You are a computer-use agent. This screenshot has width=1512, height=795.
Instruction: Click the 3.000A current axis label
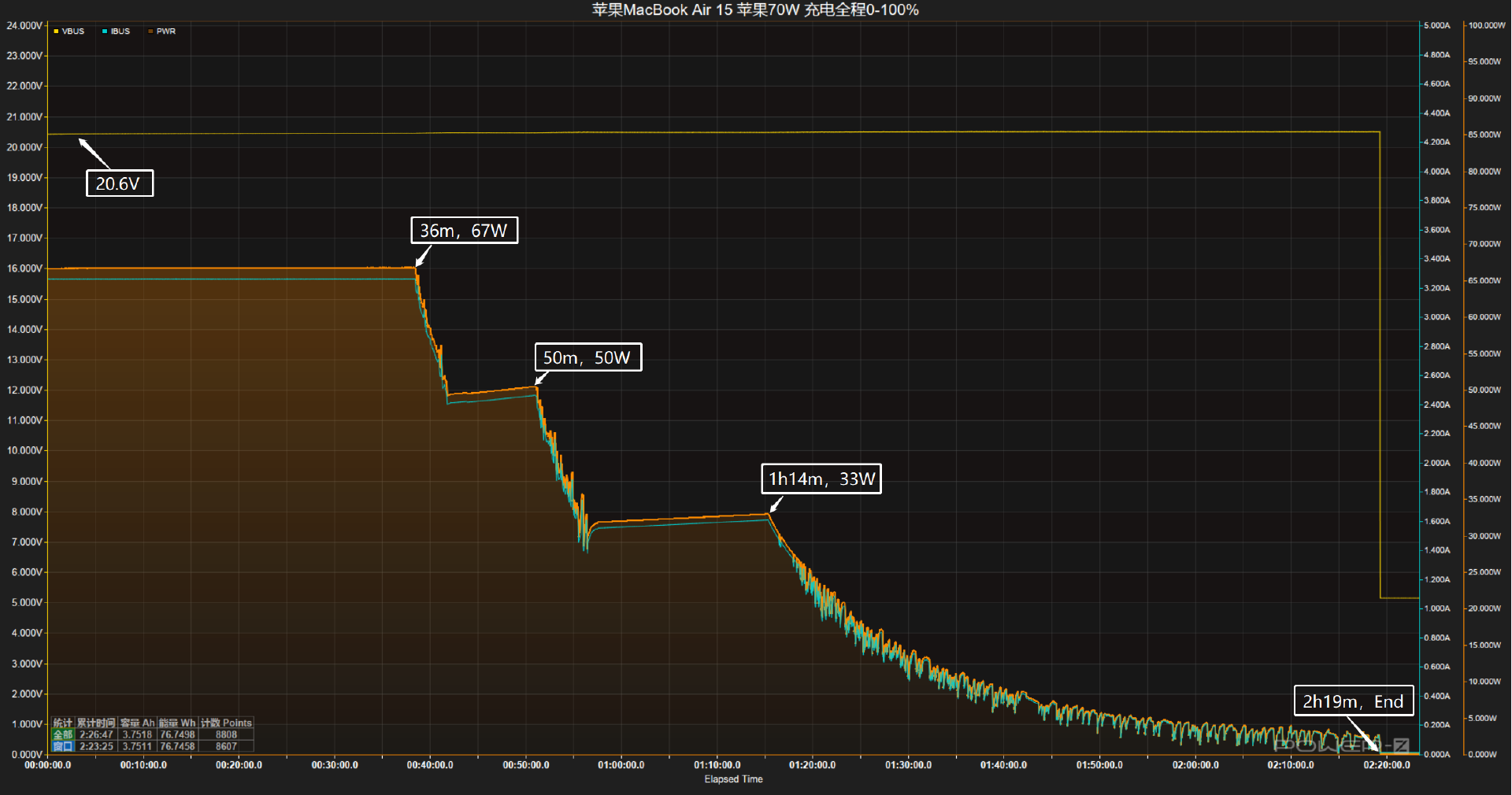(1437, 317)
